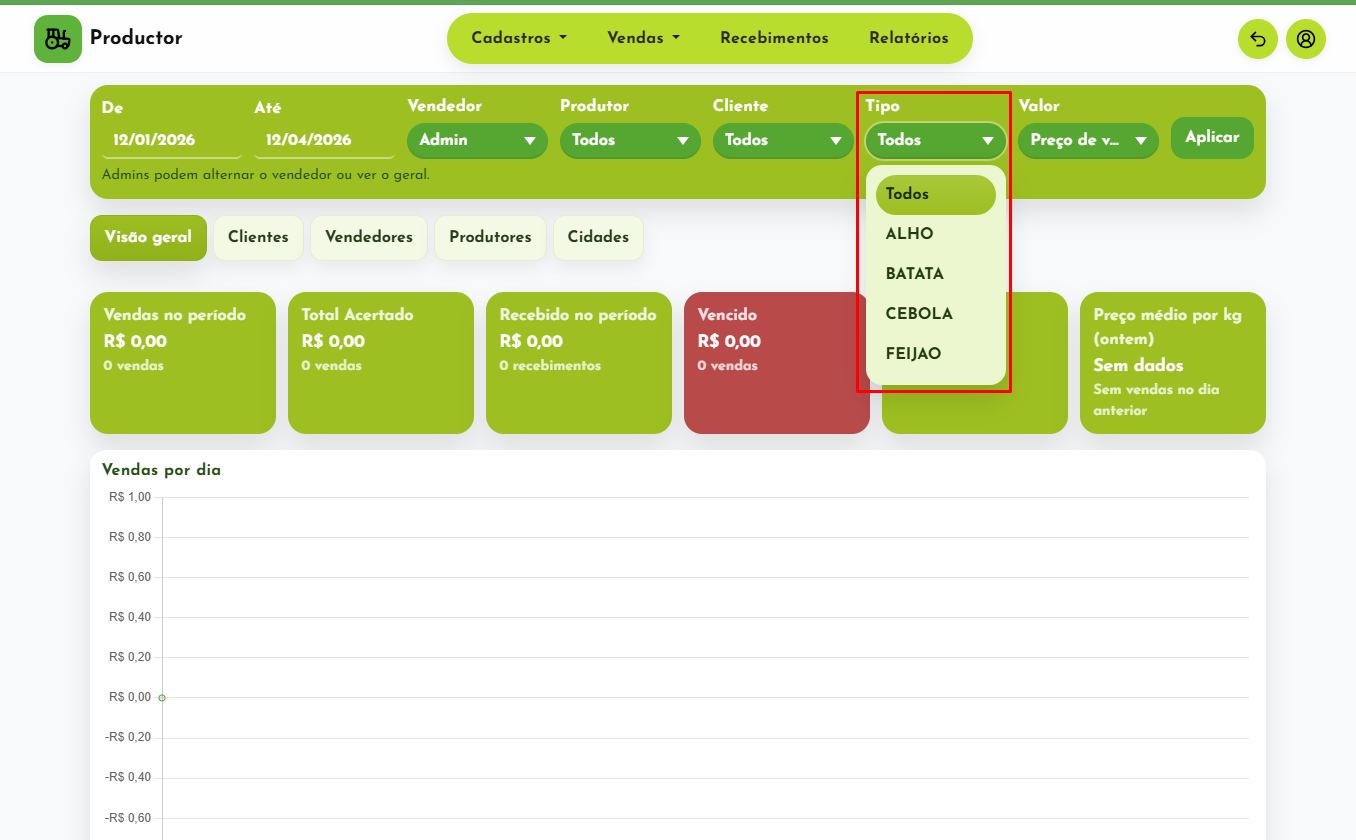Expand the Produtor filter dropdown
Image resolution: width=1356 pixels, height=840 pixels.
tap(630, 140)
